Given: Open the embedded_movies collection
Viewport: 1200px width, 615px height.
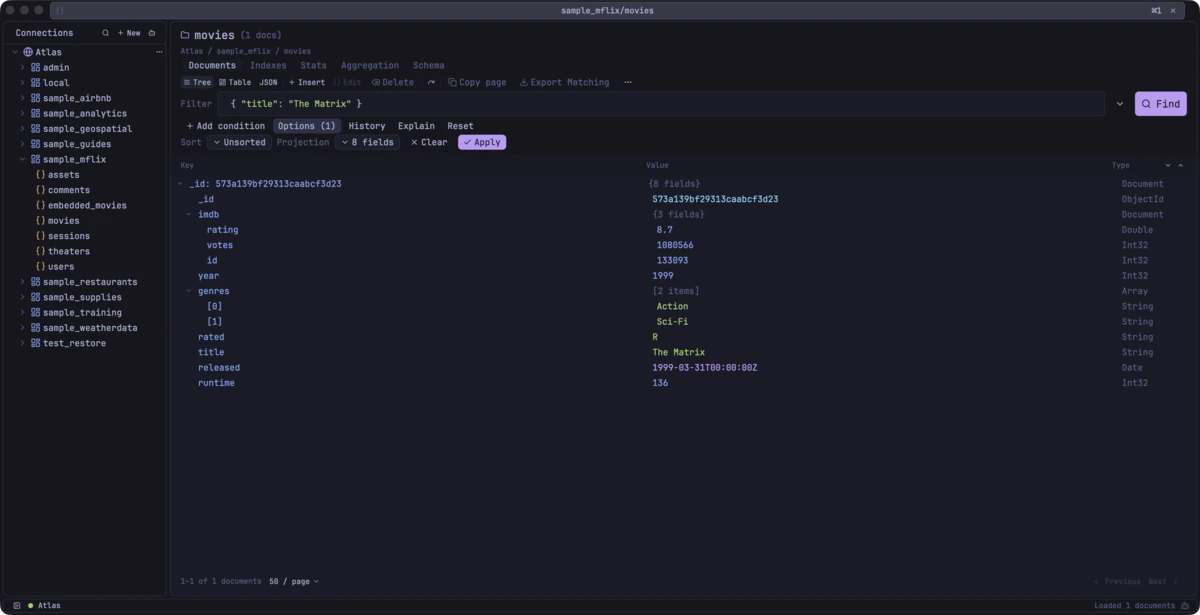Looking at the screenshot, I should click(87, 205).
